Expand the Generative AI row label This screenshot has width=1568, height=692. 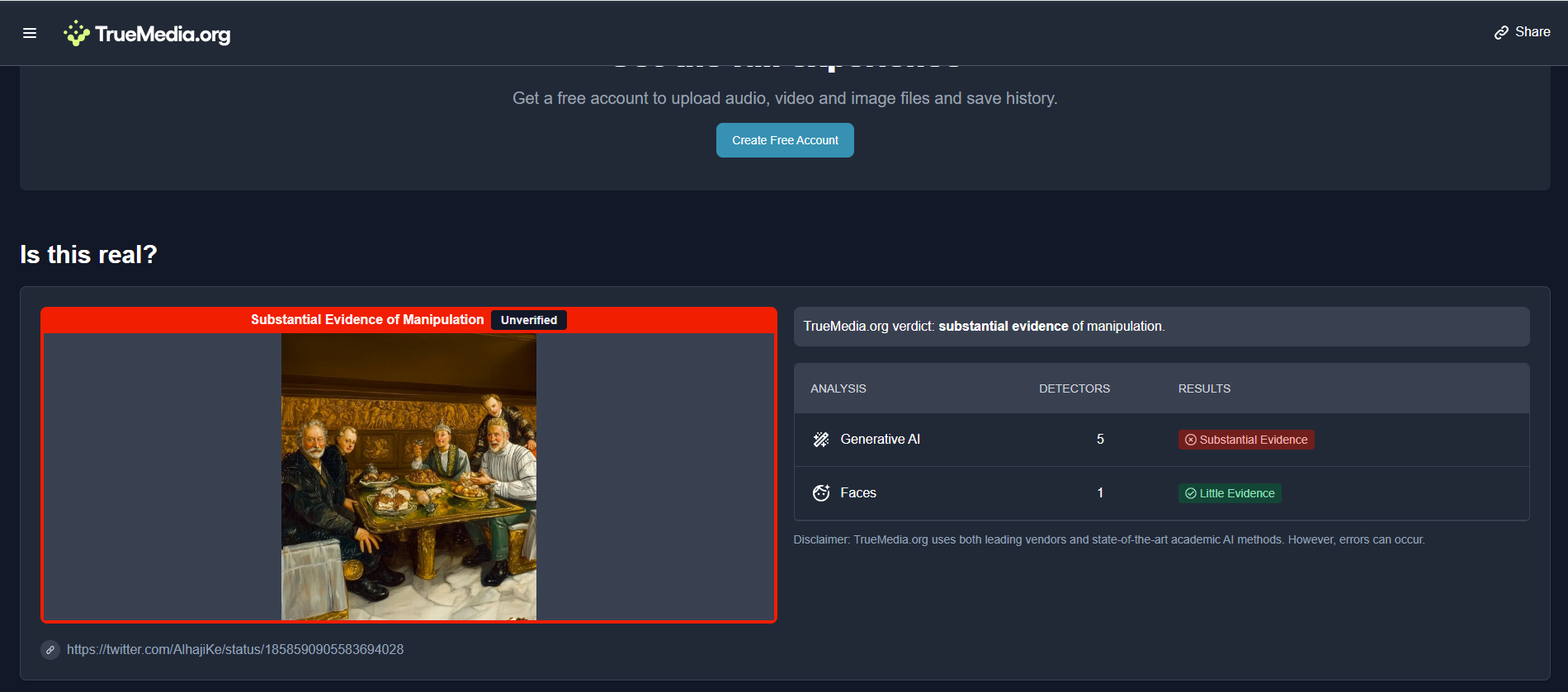coord(880,440)
